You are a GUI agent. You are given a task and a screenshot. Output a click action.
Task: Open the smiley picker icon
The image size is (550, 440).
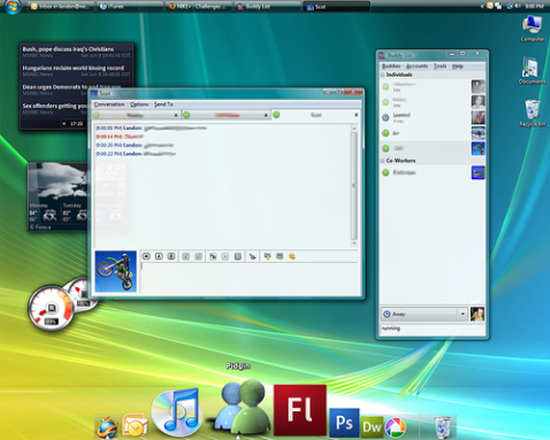(292, 256)
